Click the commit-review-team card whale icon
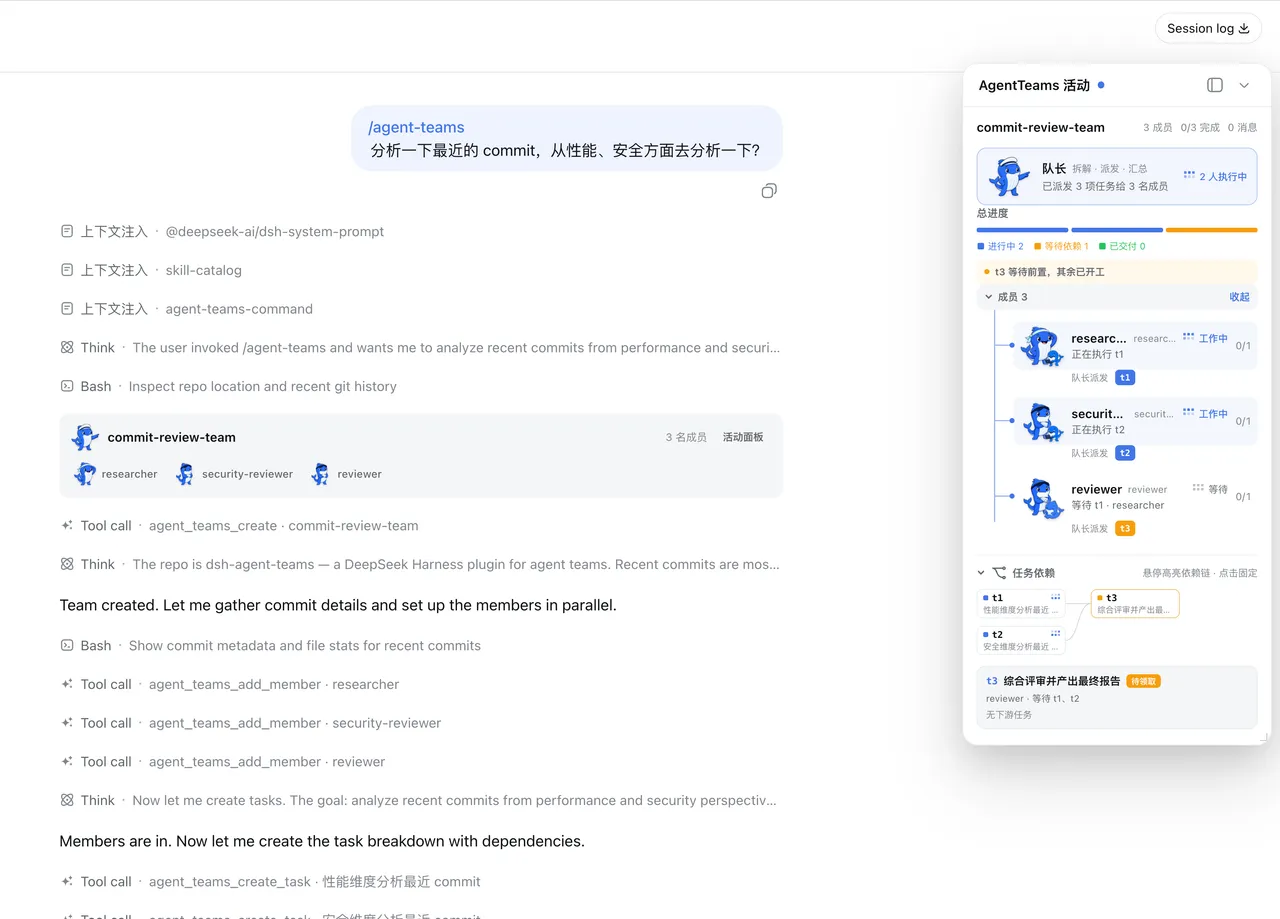 pos(85,437)
